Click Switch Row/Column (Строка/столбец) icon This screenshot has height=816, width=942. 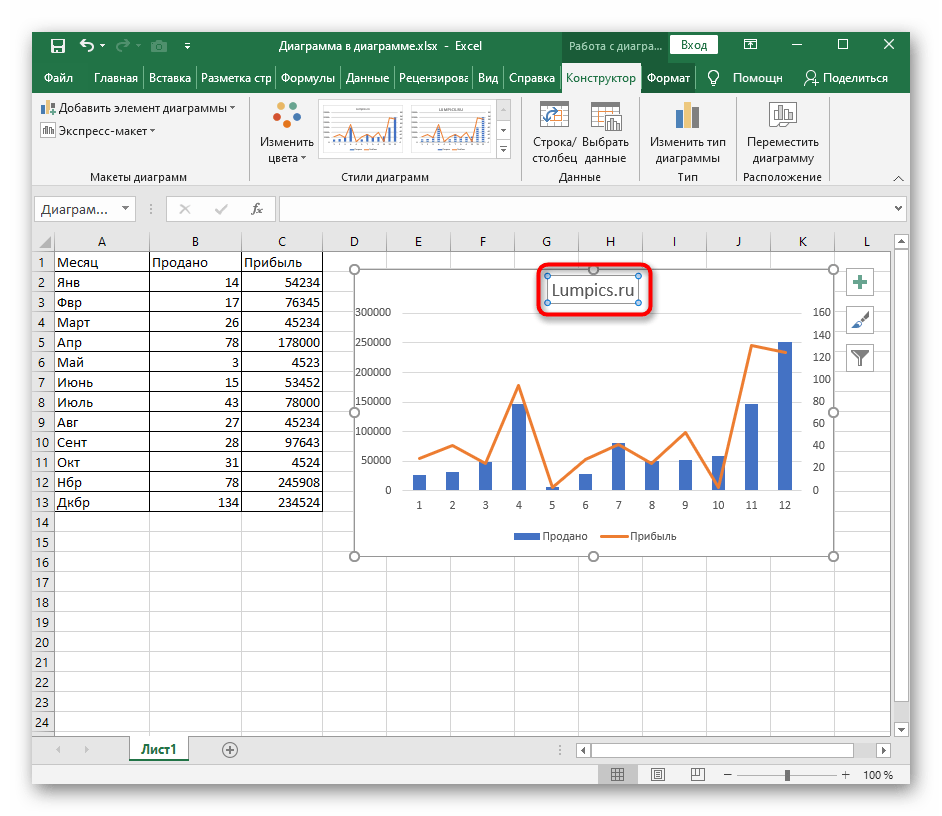coord(554,132)
